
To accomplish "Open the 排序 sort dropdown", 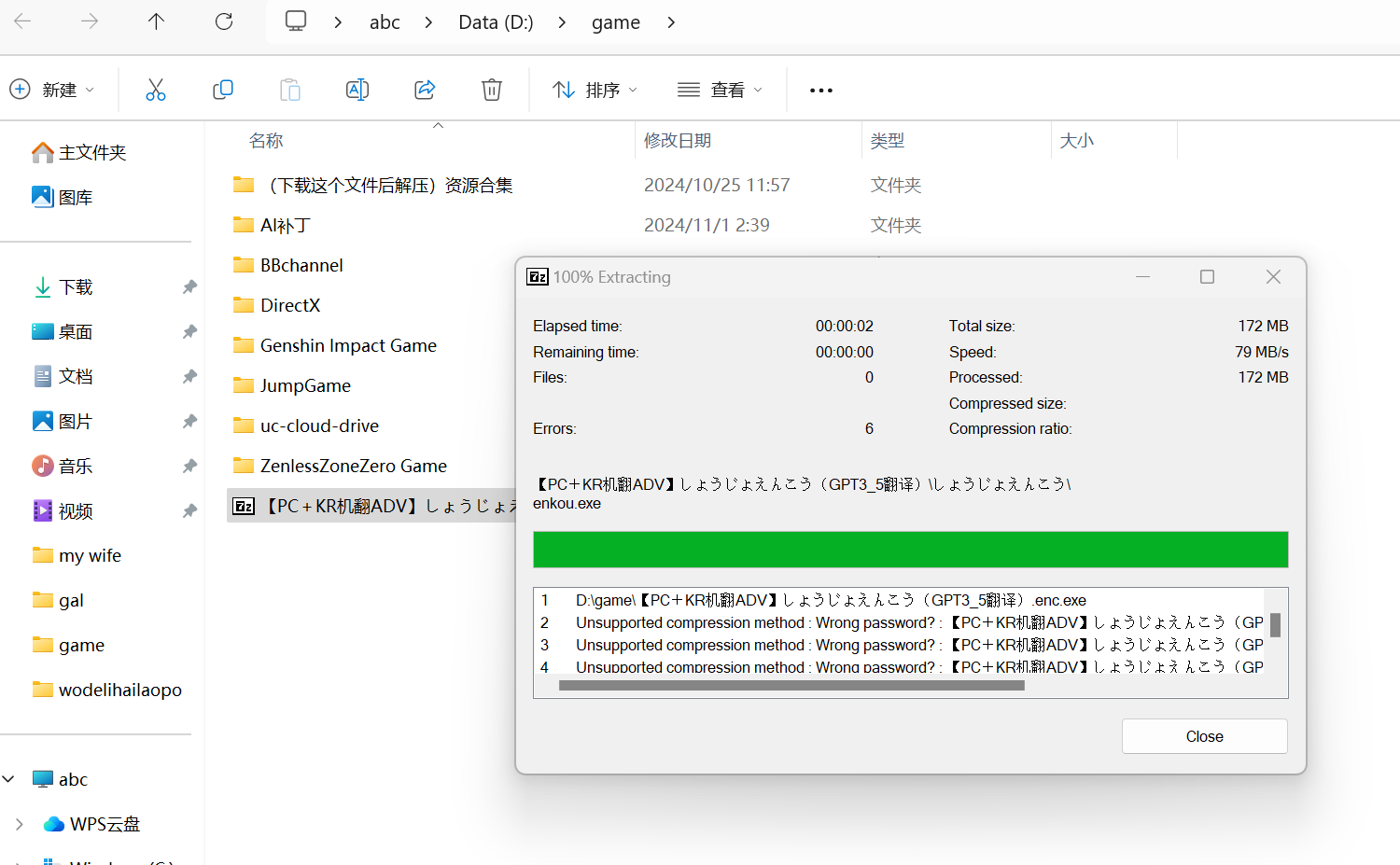I will (x=595, y=89).
